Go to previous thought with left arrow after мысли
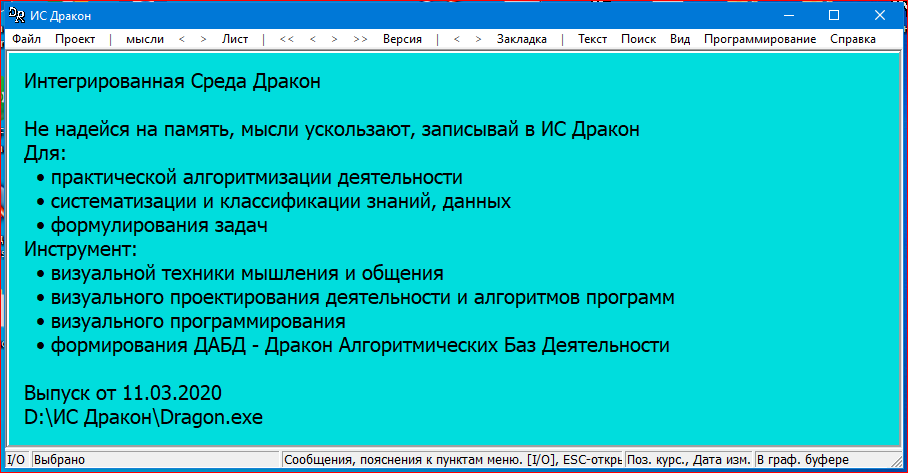The height and width of the screenshot is (473, 908). point(181,39)
